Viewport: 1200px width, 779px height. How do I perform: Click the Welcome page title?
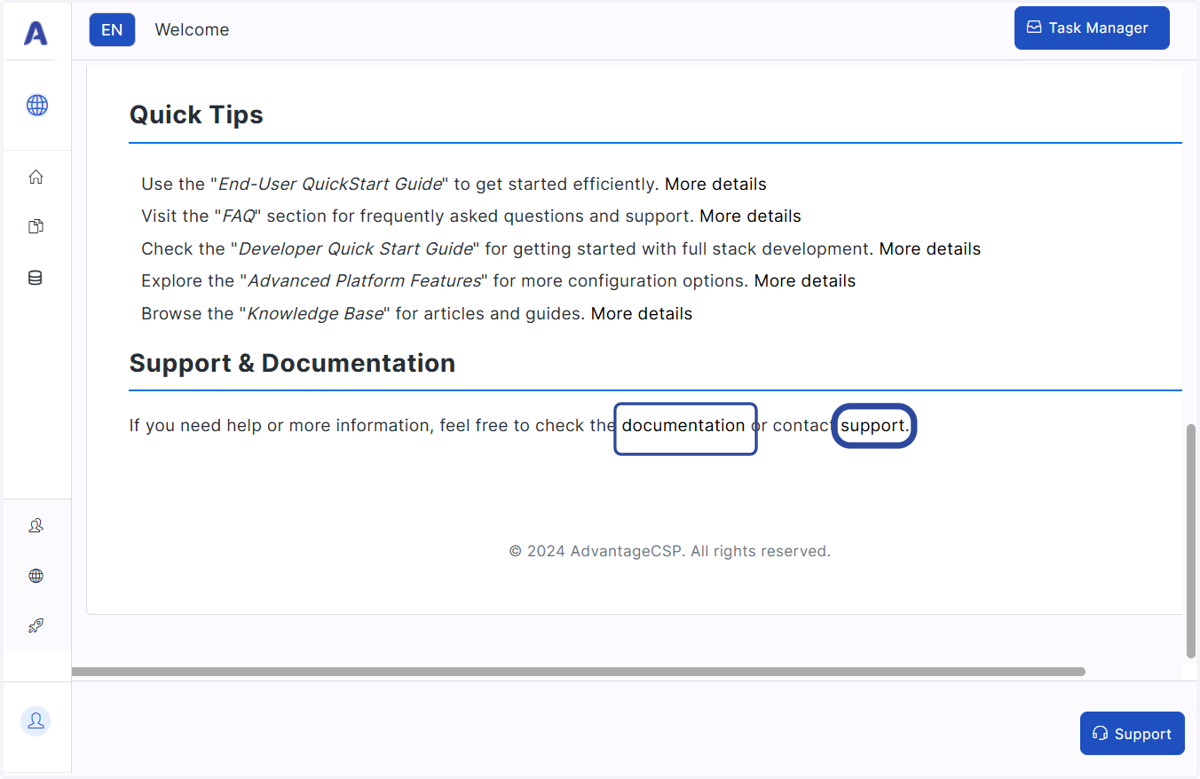[192, 30]
